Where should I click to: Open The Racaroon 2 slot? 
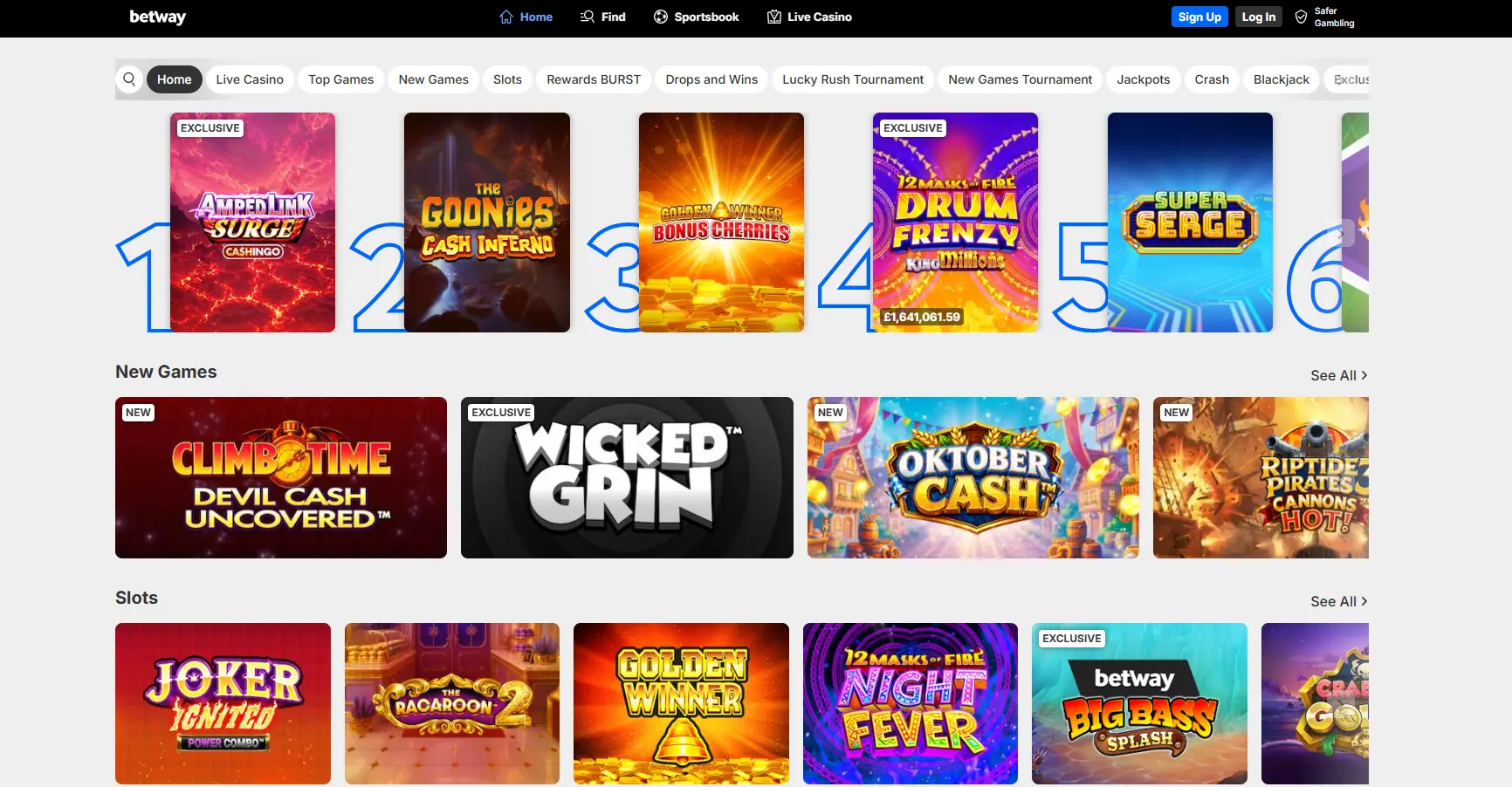click(452, 703)
